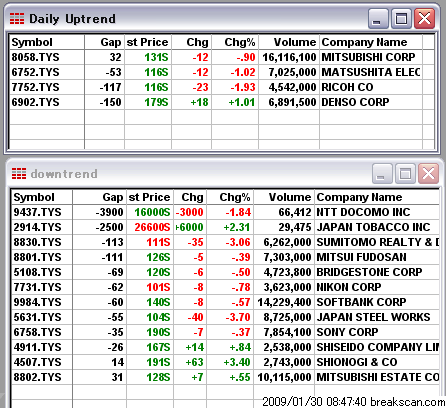Select symbol 8058.TYS
This screenshot has height=408, width=446.
(x=35, y=57)
